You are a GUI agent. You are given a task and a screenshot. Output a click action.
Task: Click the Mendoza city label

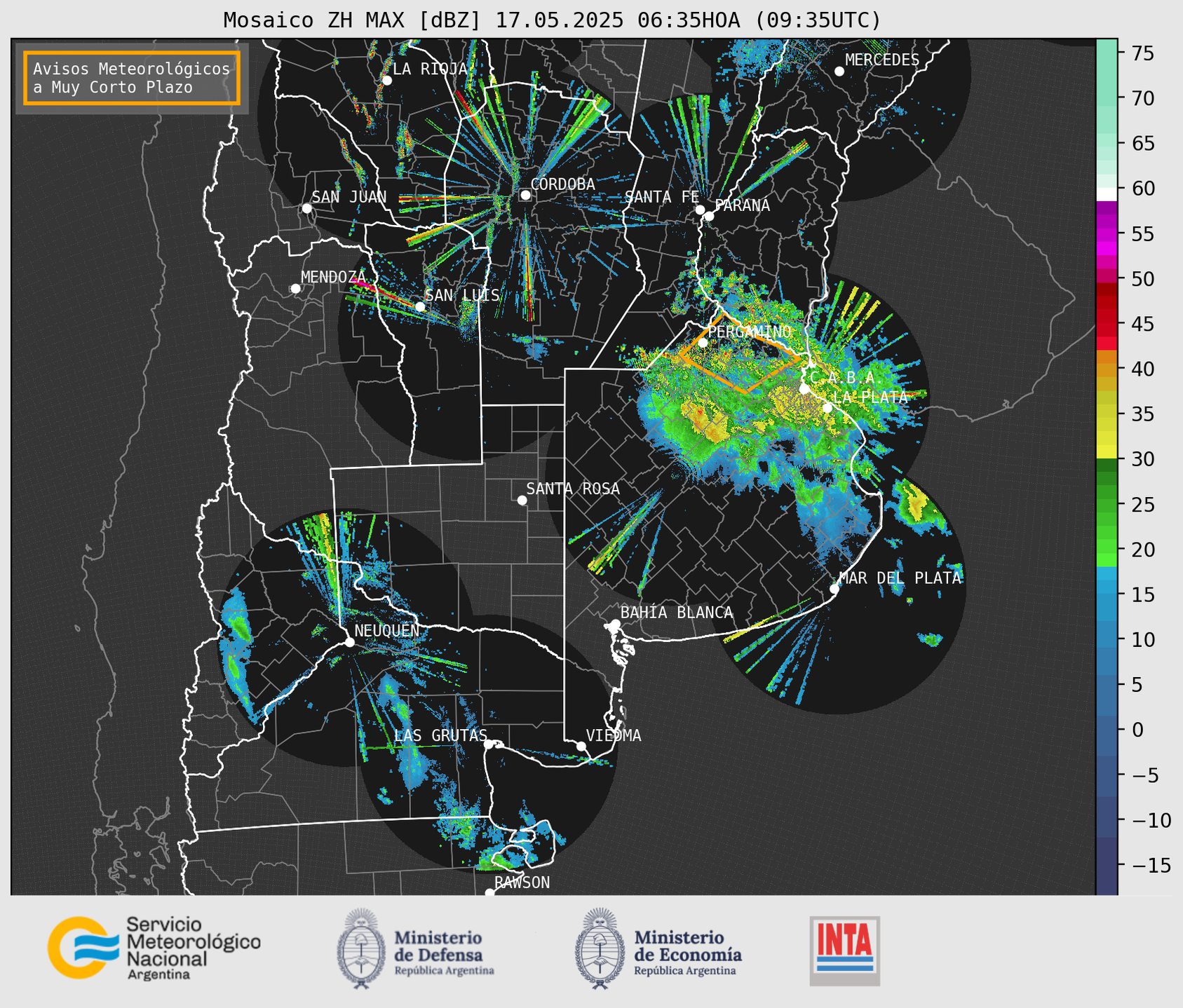point(333,277)
